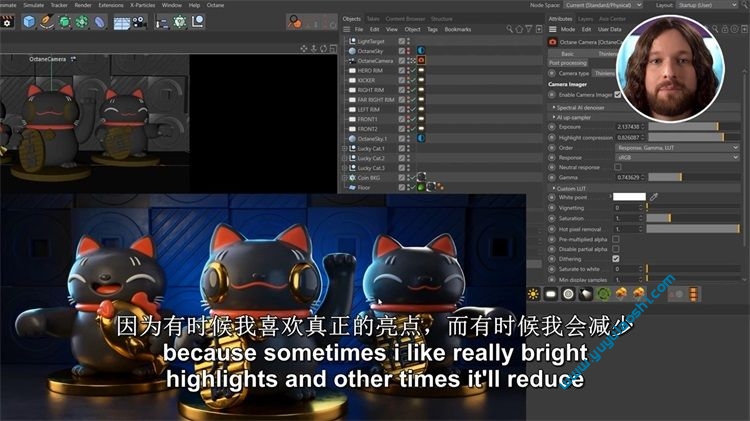Click the OctaneSky blue environment tag
The height and width of the screenshot is (421, 750).
pyautogui.click(x=421, y=50)
